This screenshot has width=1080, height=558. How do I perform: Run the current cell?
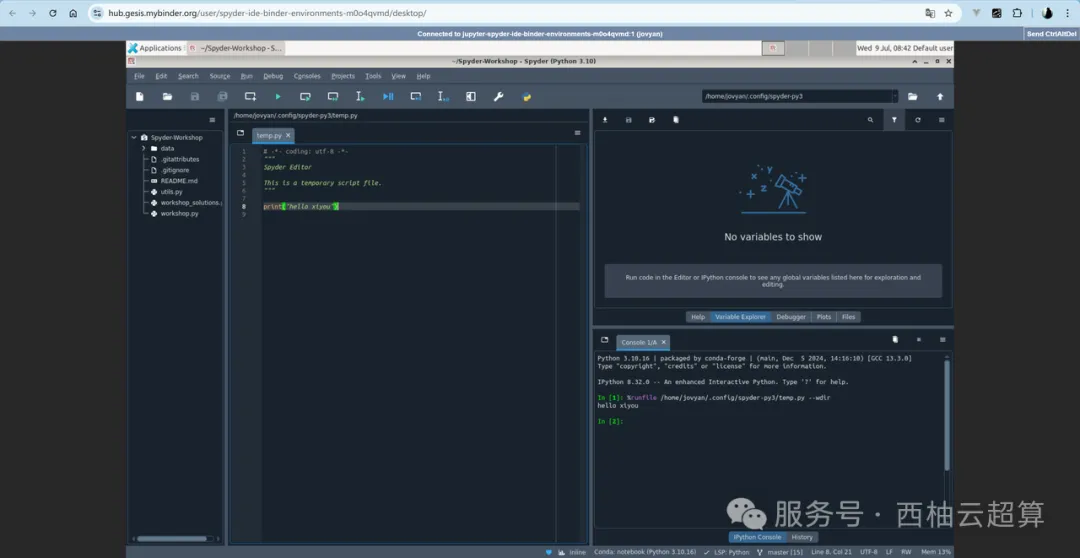[x=305, y=97]
